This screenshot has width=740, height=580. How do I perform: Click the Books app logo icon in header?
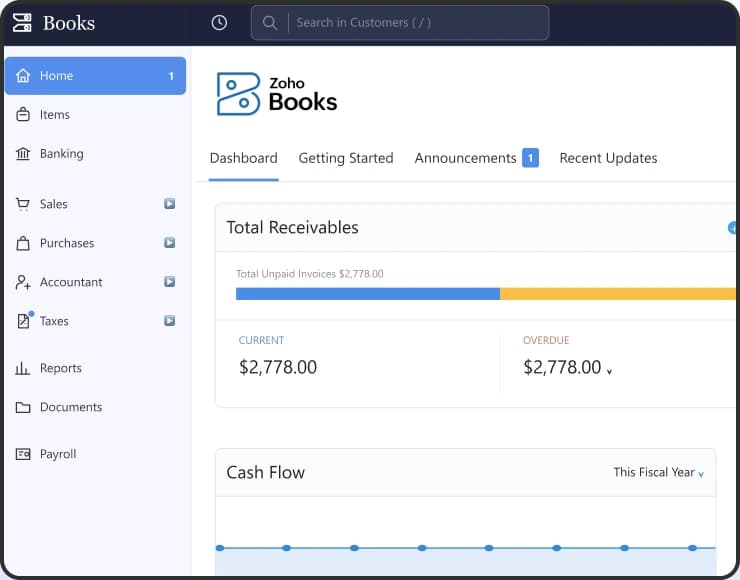pos(22,23)
